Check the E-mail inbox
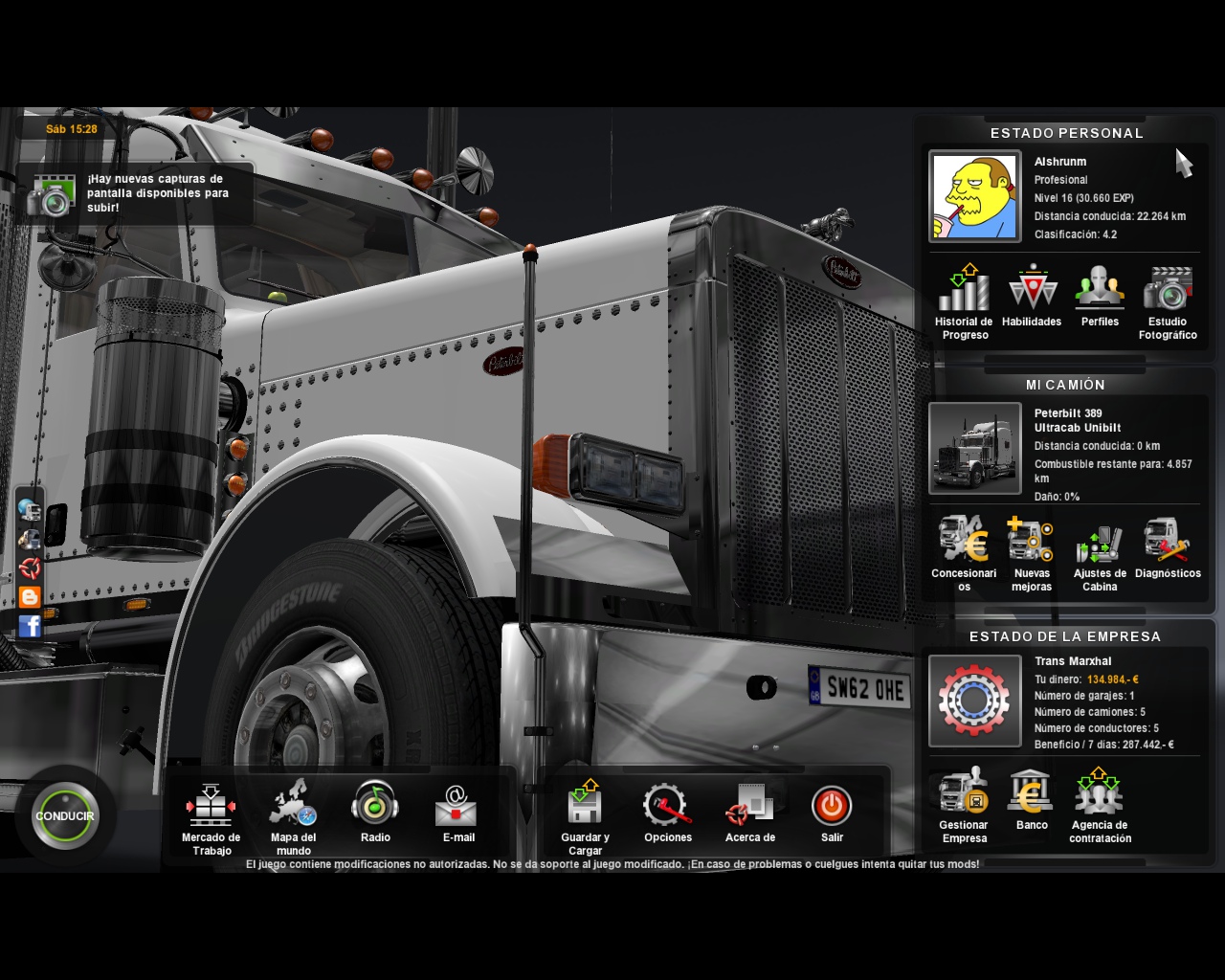Screen dimensions: 1225x980 click(457, 807)
